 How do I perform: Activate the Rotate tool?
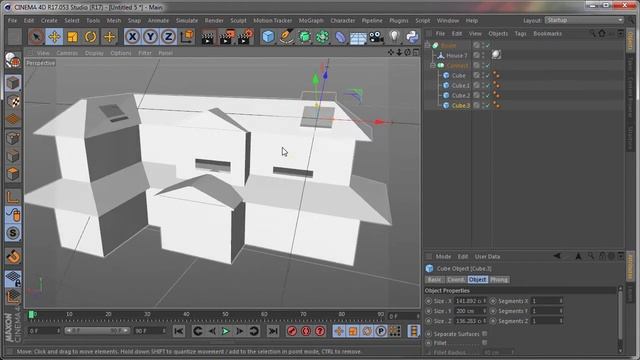click(x=90, y=37)
